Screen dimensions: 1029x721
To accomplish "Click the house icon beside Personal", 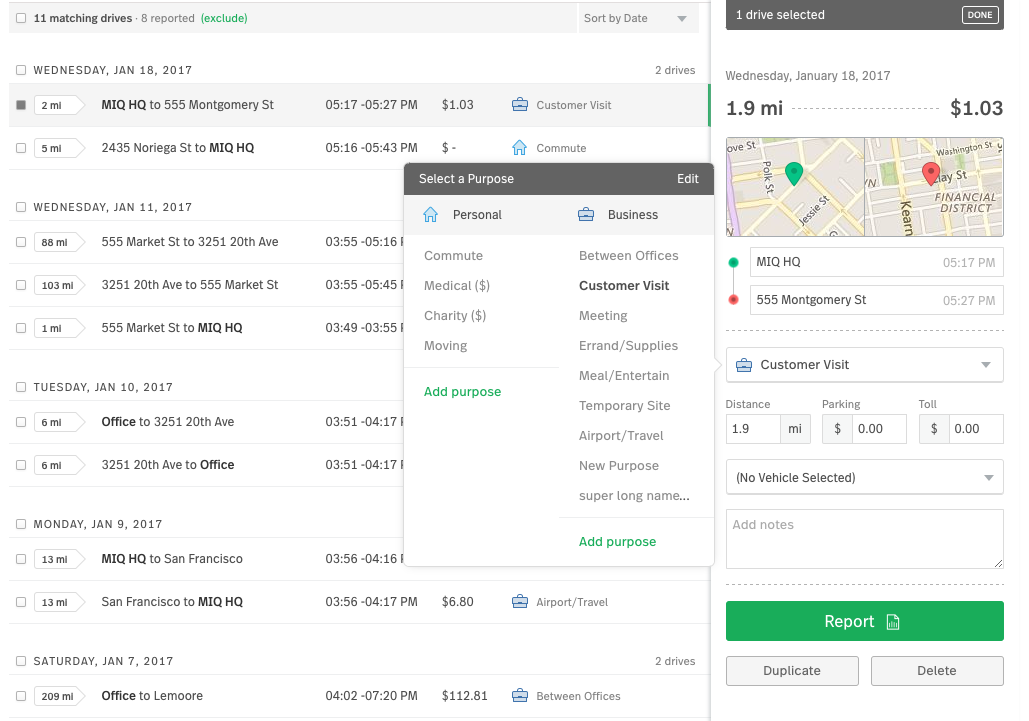I will pyautogui.click(x=430, y=215).
